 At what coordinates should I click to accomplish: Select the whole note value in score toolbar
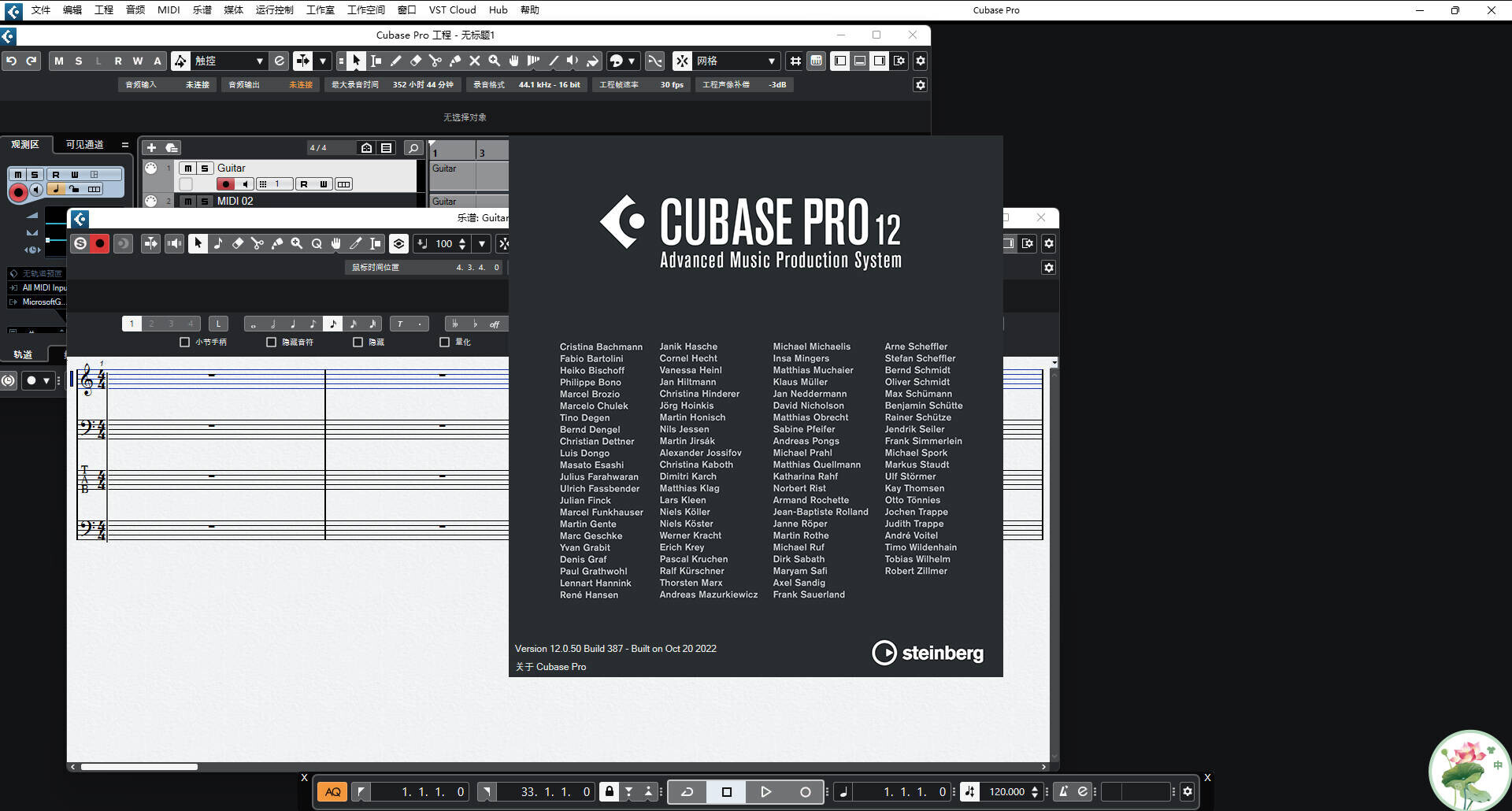[254, 324]
